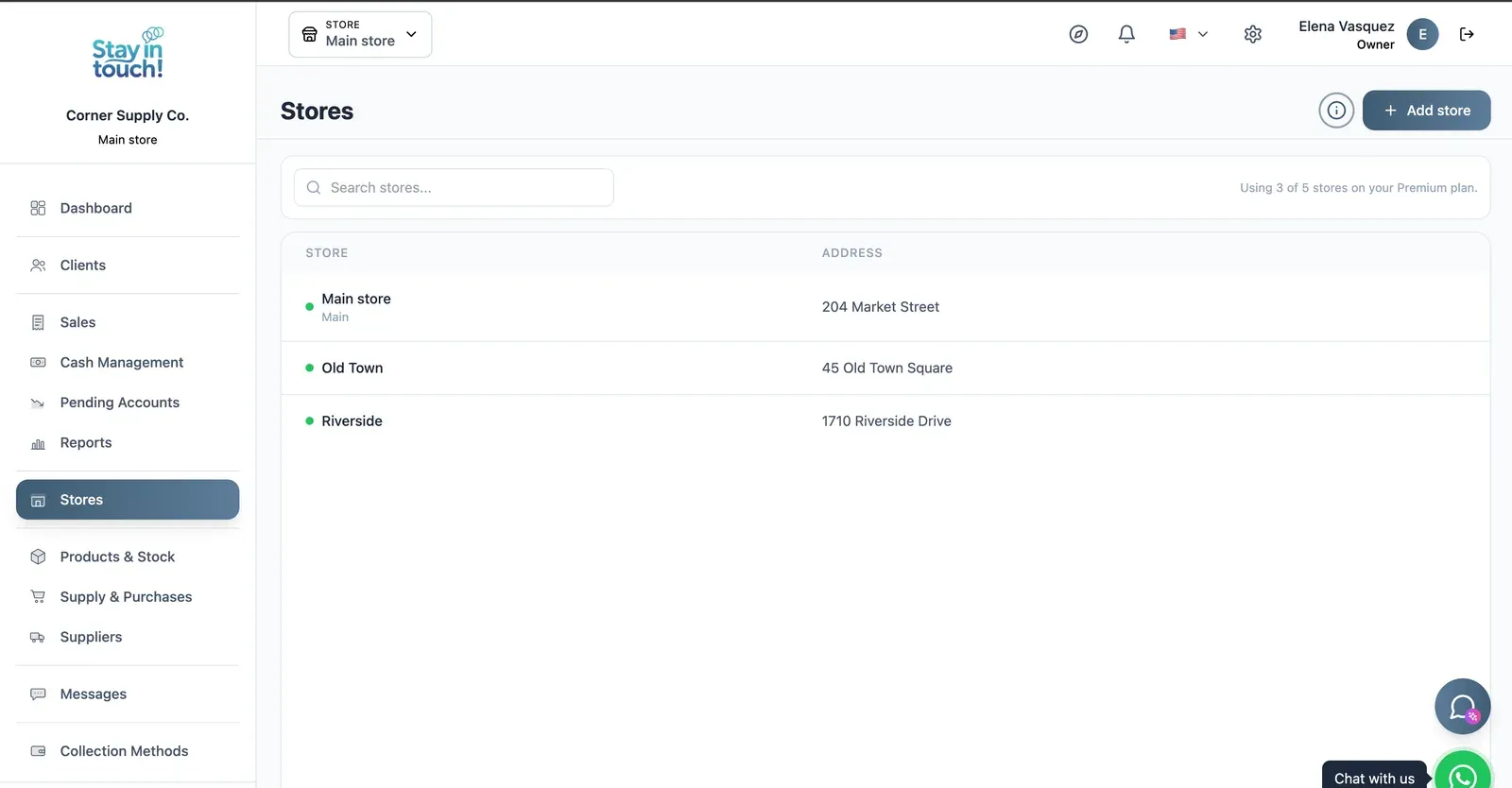1512x788 pixels.
Task: Show the stores info icon
Action: click(x=1336, y=111)
